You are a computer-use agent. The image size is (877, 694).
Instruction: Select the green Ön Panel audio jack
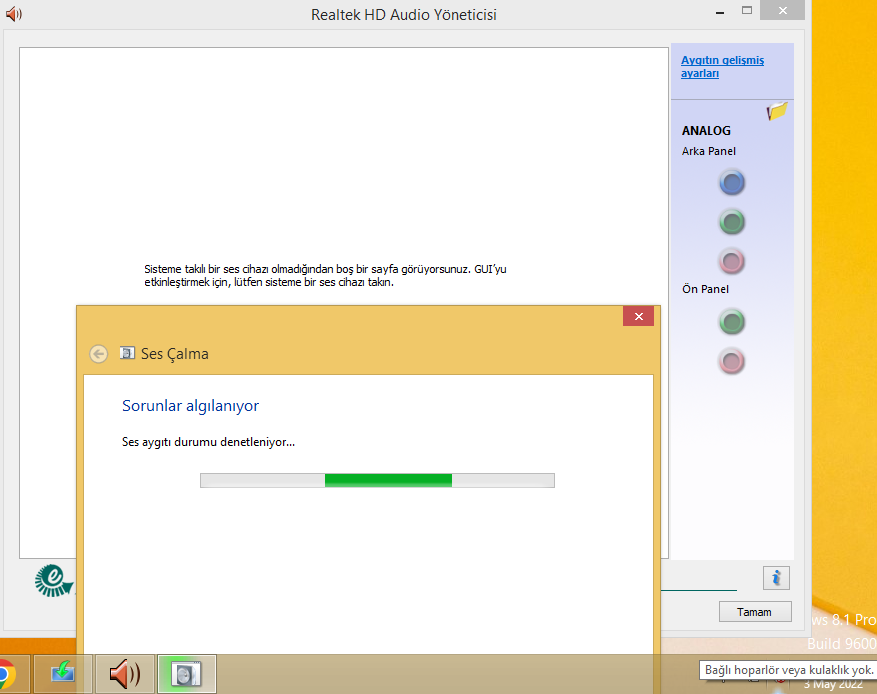pyautogui.click(x=732, y=322)
